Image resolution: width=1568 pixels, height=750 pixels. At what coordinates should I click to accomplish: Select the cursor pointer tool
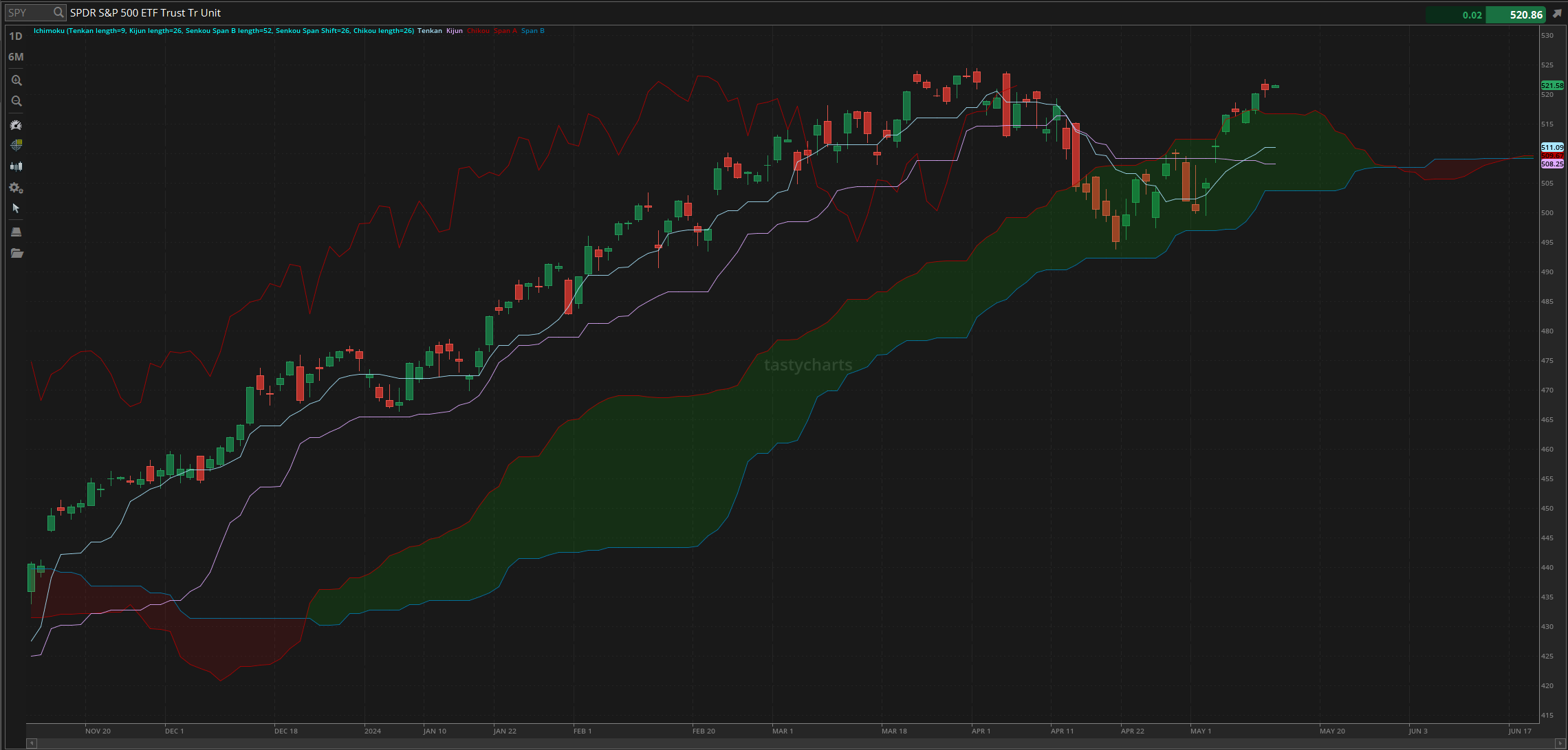coord(17,208)
